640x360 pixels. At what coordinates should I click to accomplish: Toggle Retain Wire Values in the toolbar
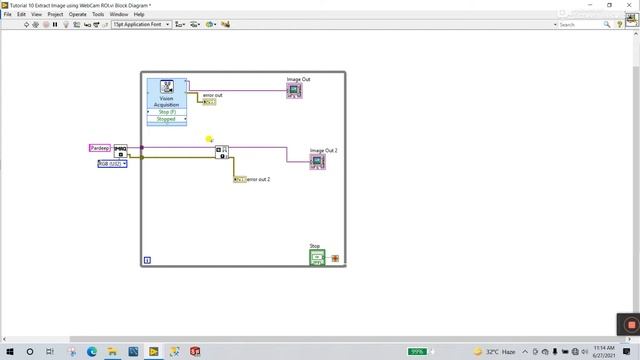[76, 24]
